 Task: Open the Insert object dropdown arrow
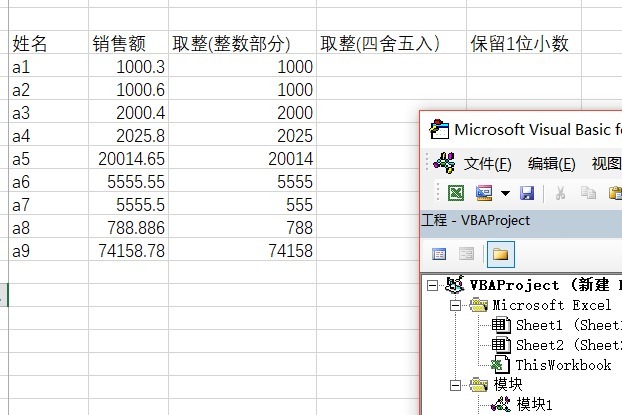505,193
